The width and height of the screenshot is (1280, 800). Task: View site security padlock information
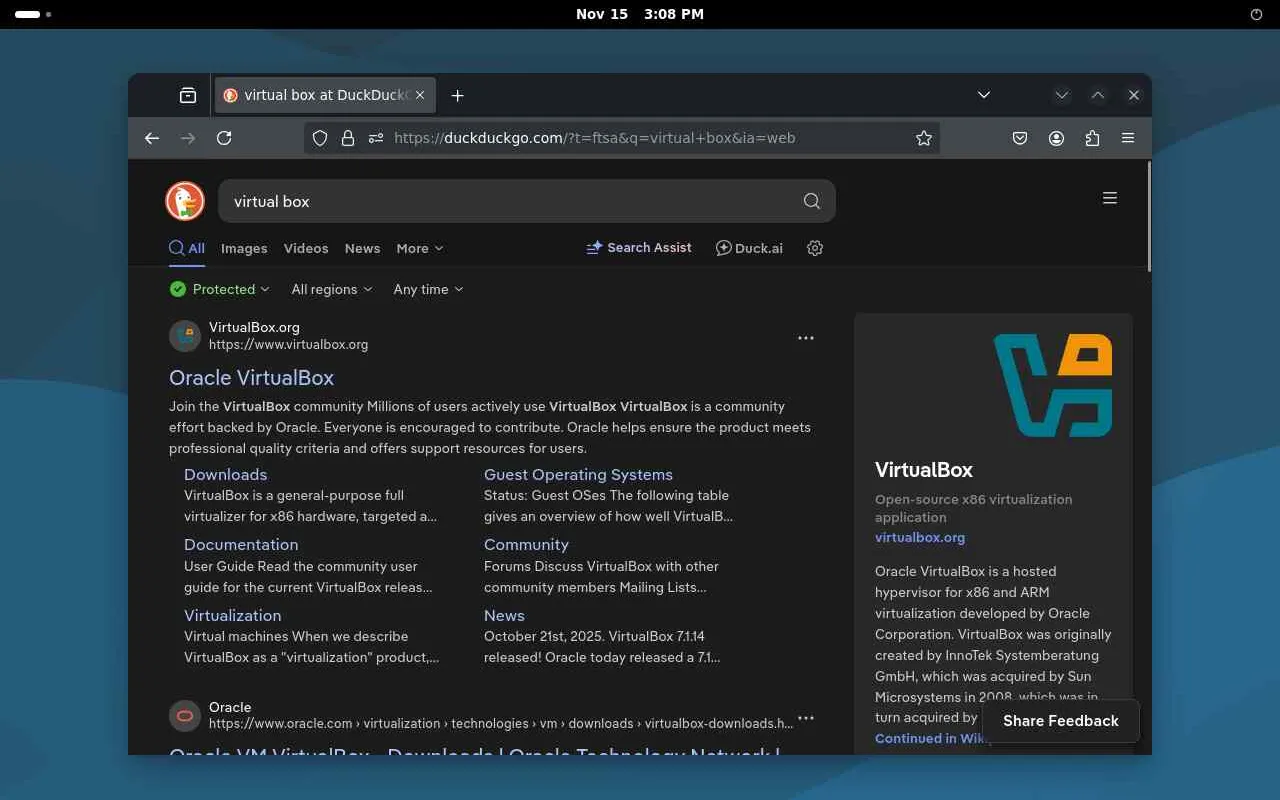click(348, 138)
